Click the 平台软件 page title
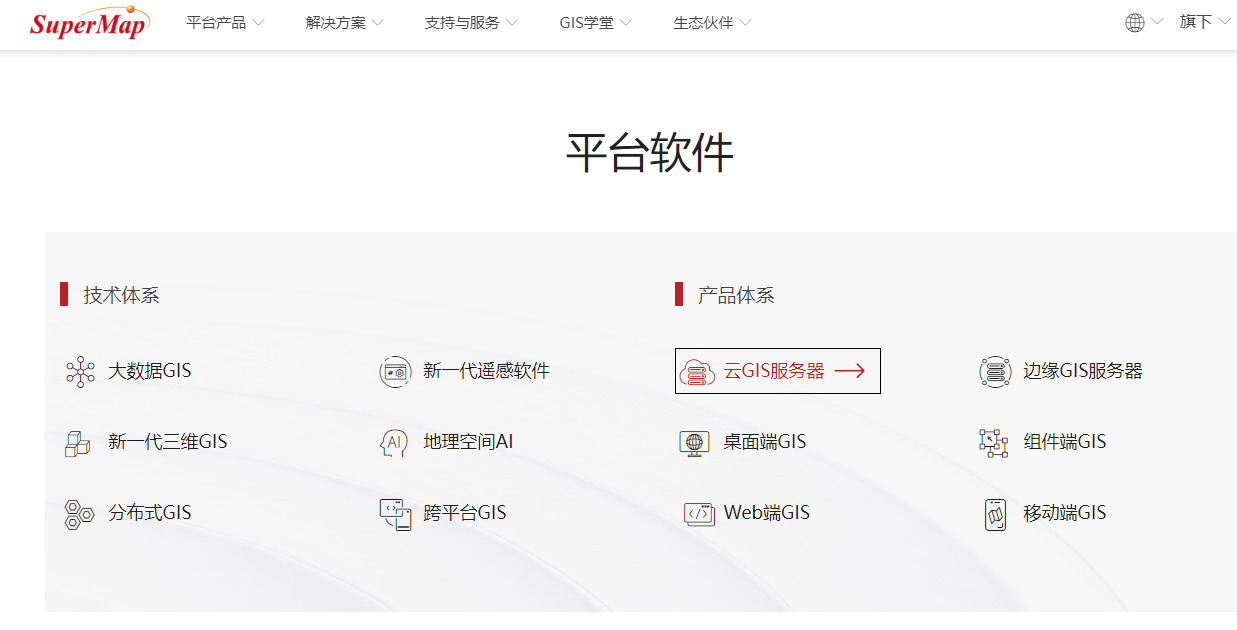This screenshot has width=1237, height=630. (650, 153)
